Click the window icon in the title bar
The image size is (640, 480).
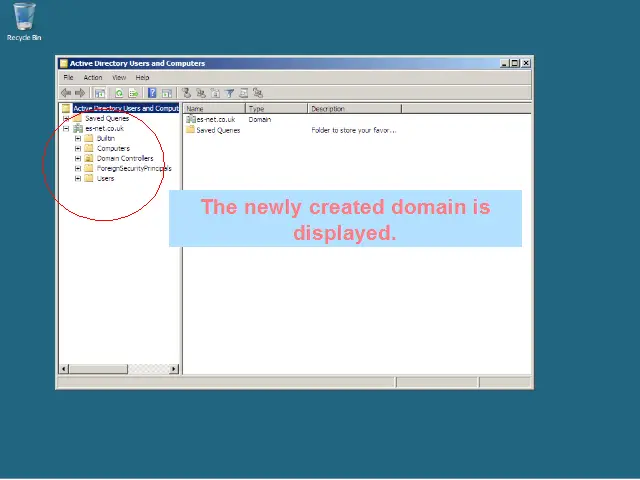point(64,64)
